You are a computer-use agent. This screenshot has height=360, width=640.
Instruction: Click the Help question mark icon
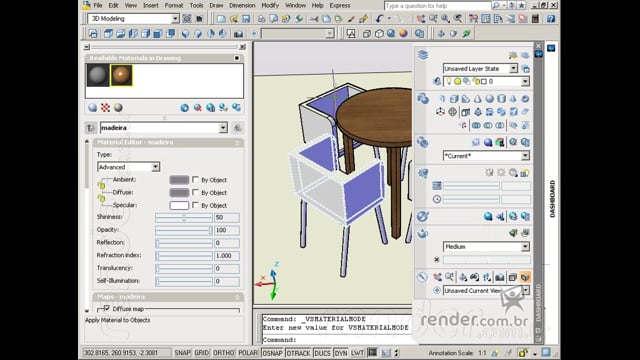(x=551, y=19)
